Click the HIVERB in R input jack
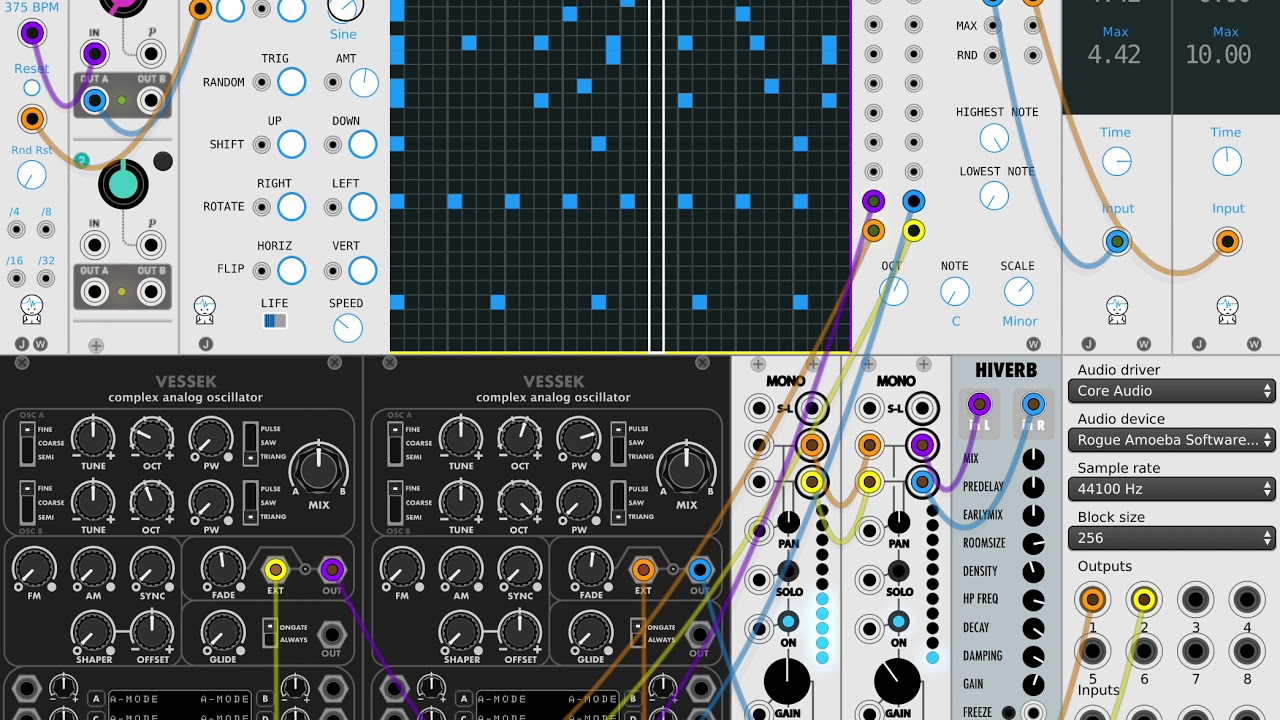 coord(1034,404)
